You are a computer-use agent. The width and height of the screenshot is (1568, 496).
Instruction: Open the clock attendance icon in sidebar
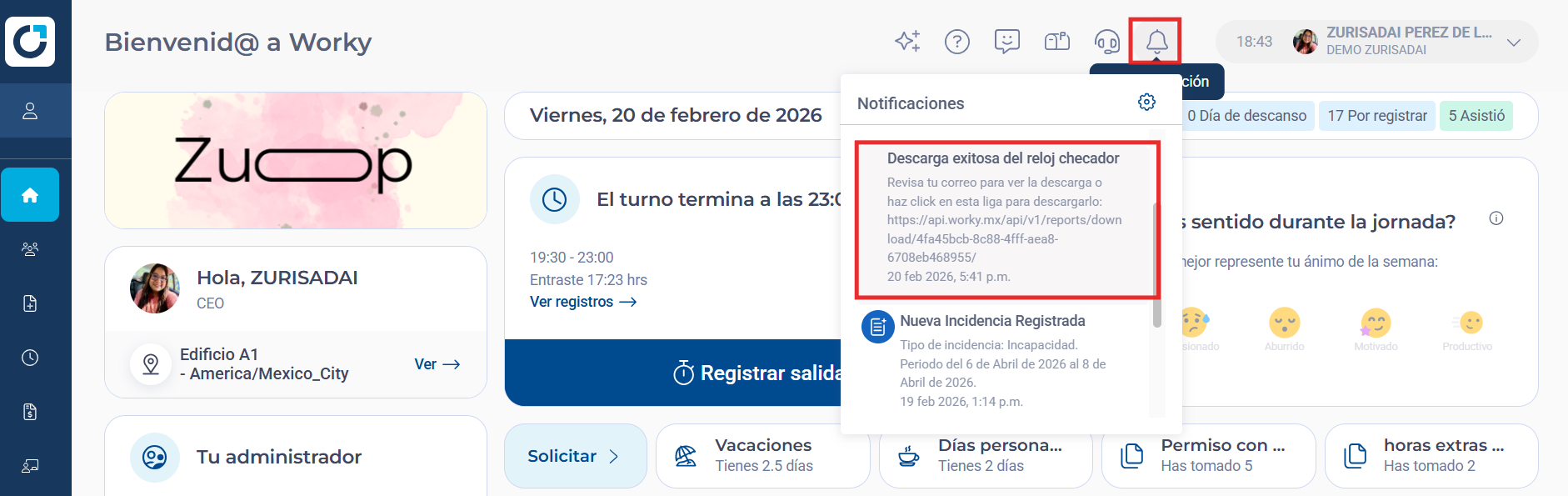click(30, 358)
